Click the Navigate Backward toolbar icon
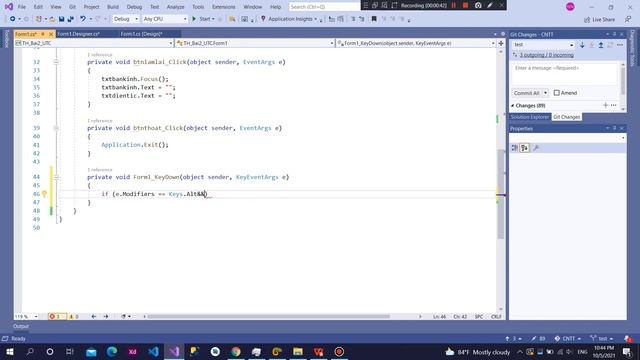 pyautogui.click(x=13, y=19)
